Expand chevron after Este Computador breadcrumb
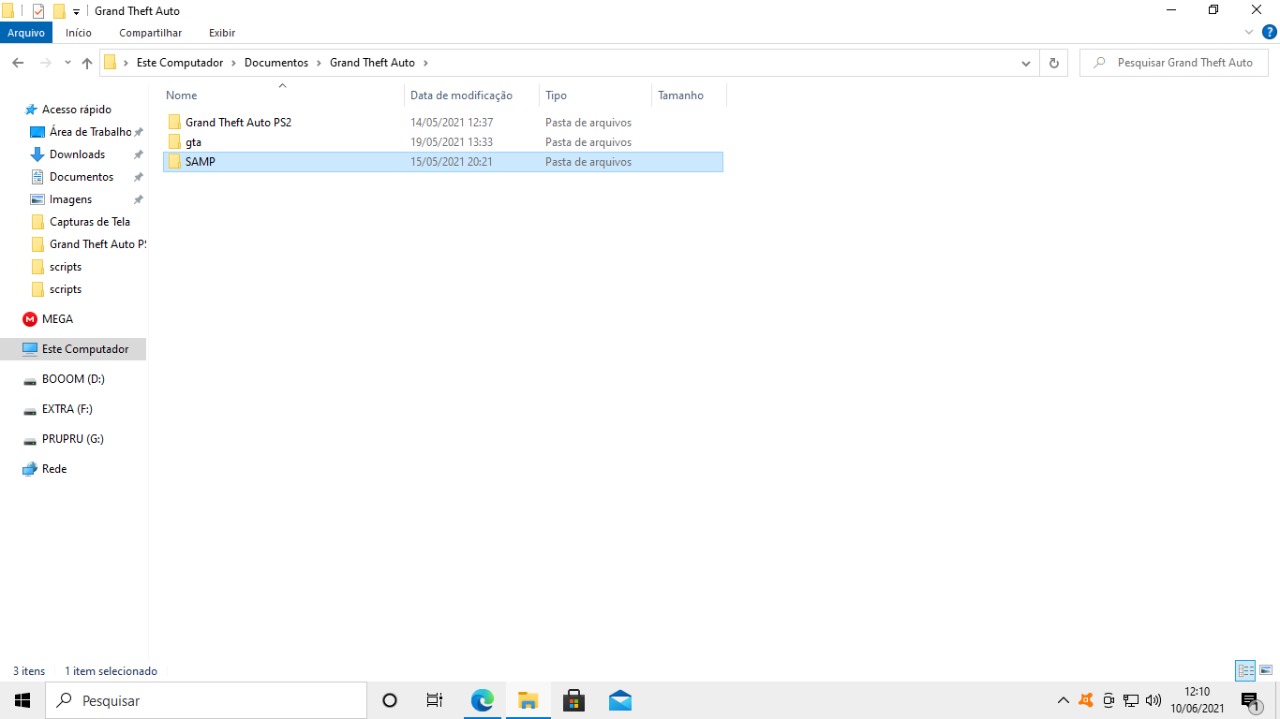Image resolution: width=1280 pixels, height=719 pixels. tap(233, 62)
